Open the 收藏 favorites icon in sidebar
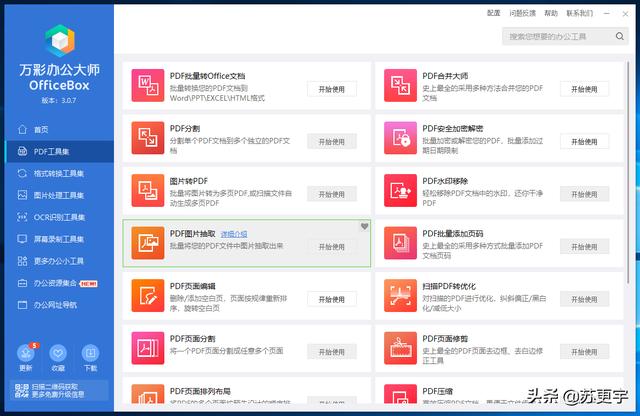Viewport: 640px width, 416px height. (58, 353)
